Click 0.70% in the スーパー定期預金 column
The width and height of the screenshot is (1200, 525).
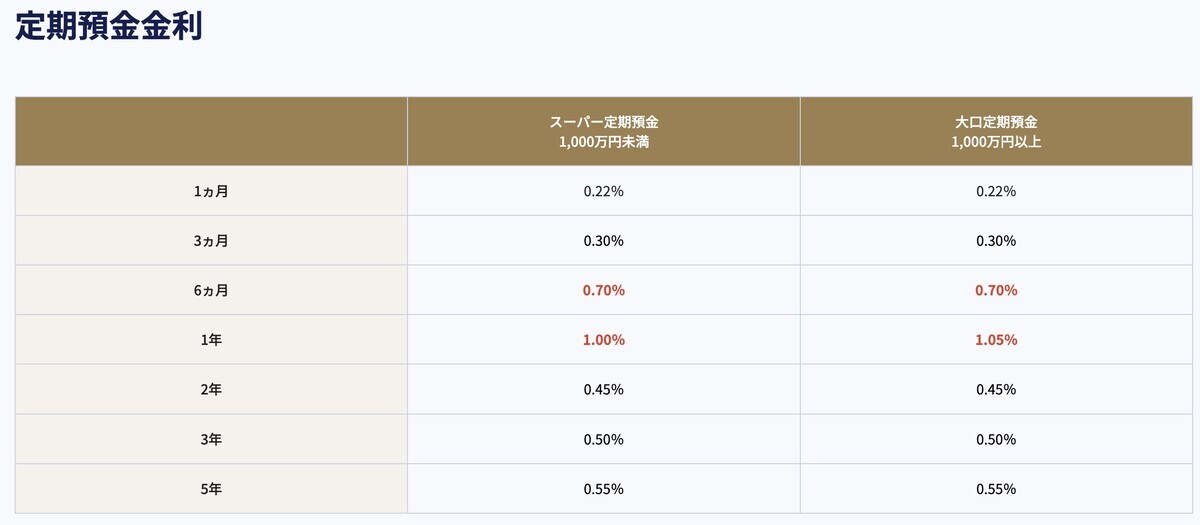pyautogui.click(x=604, y=290)
